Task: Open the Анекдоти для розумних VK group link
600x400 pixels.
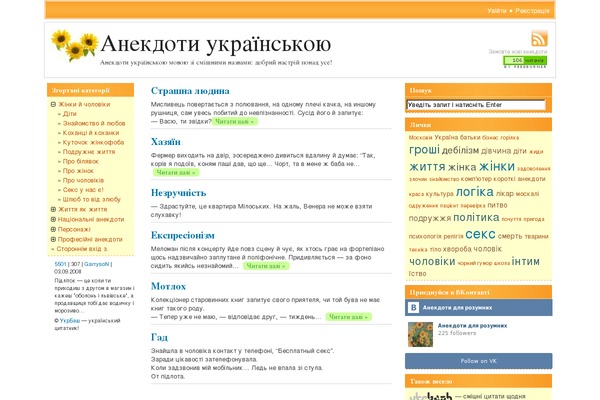Action: 472,326
